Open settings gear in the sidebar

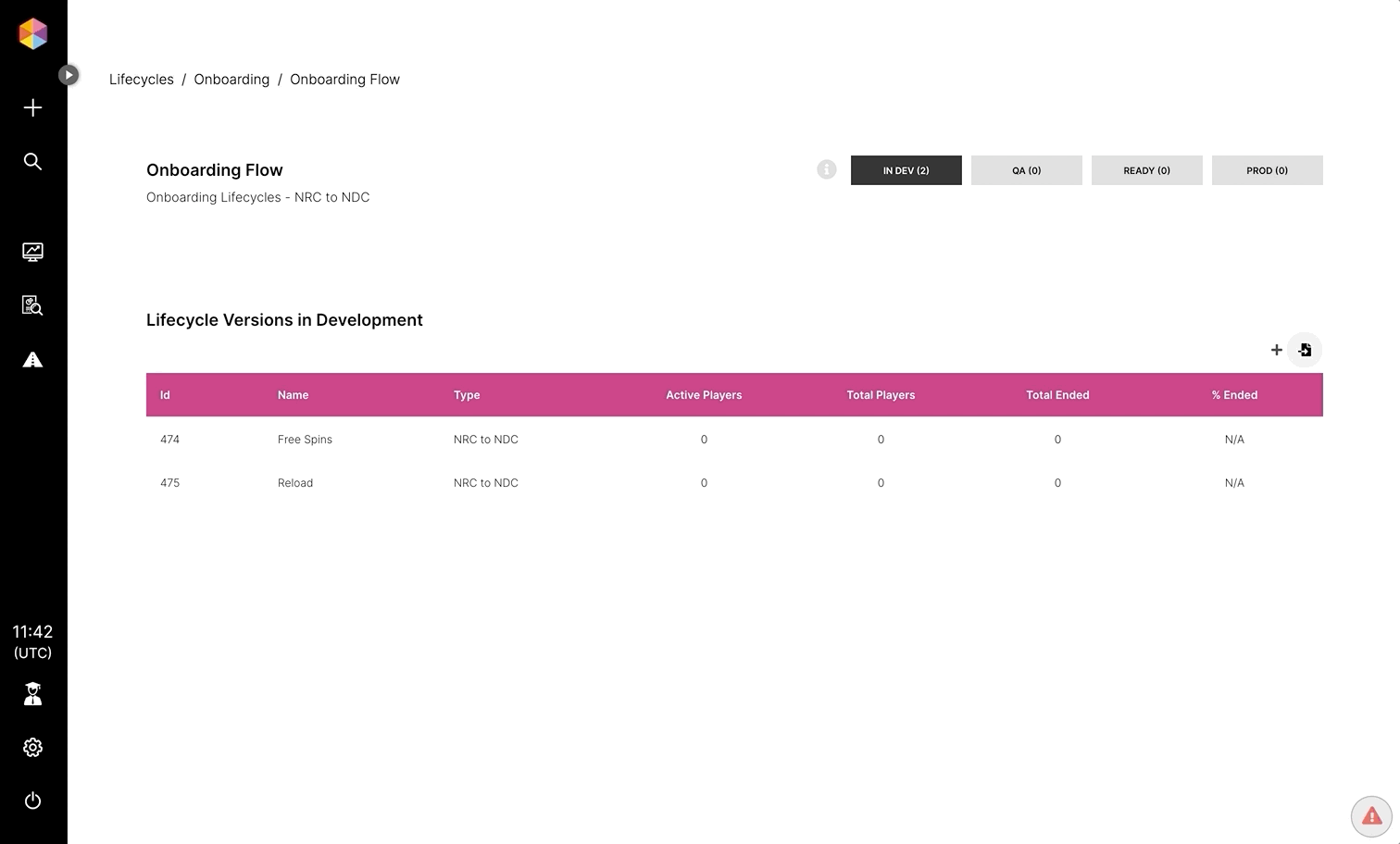[x=32, y=748]
